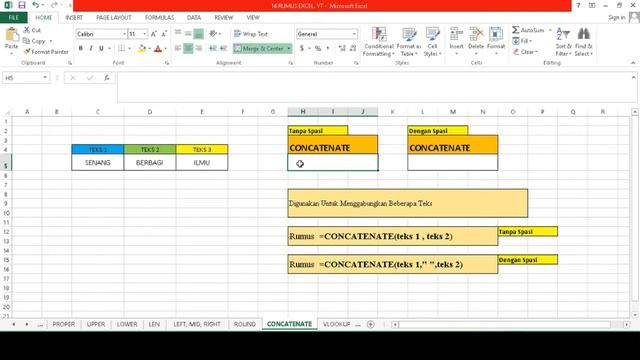
Task: Click the Sign in link
Action: coord(617,17)
